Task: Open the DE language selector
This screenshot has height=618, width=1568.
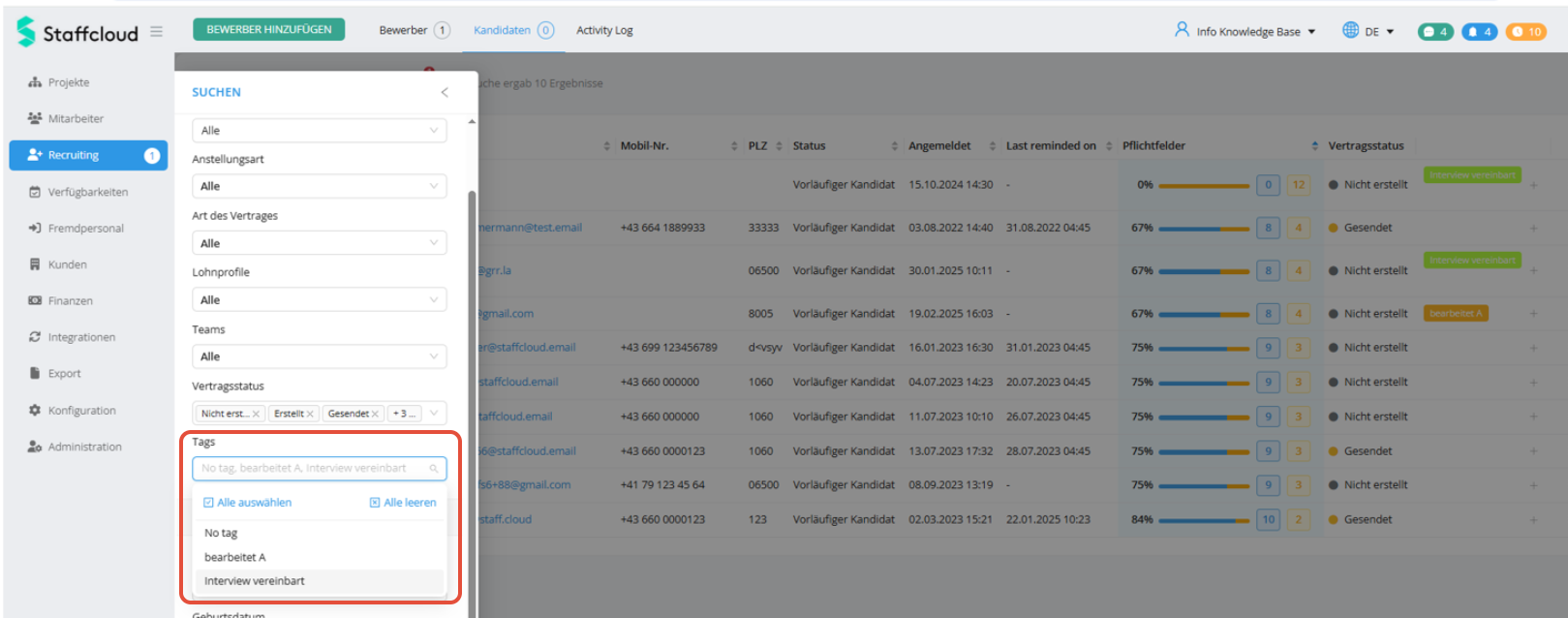Action: pos(1368,31)
